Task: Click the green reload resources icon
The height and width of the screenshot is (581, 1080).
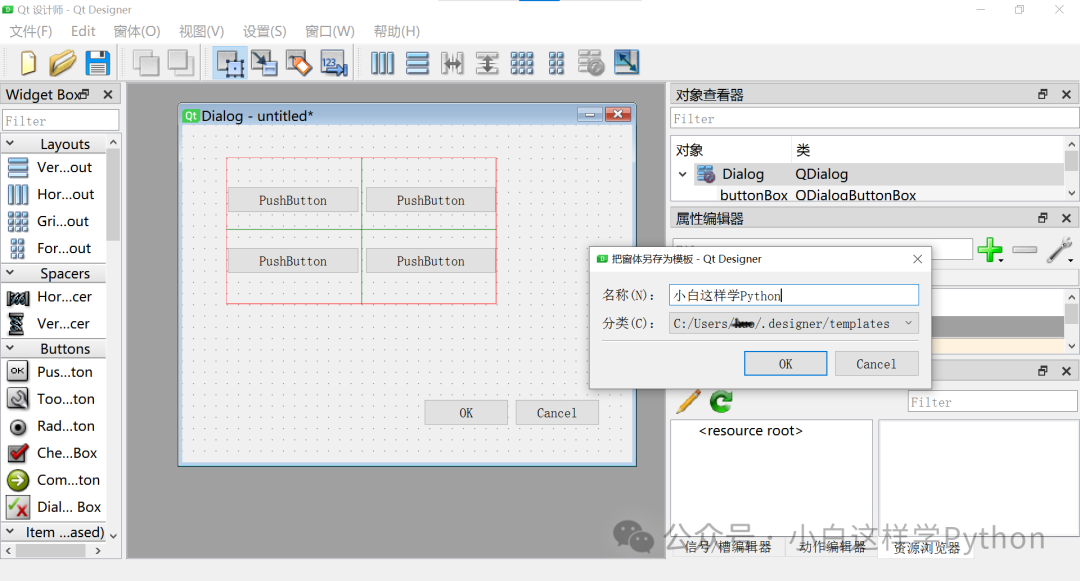Action: pos(721,401)
